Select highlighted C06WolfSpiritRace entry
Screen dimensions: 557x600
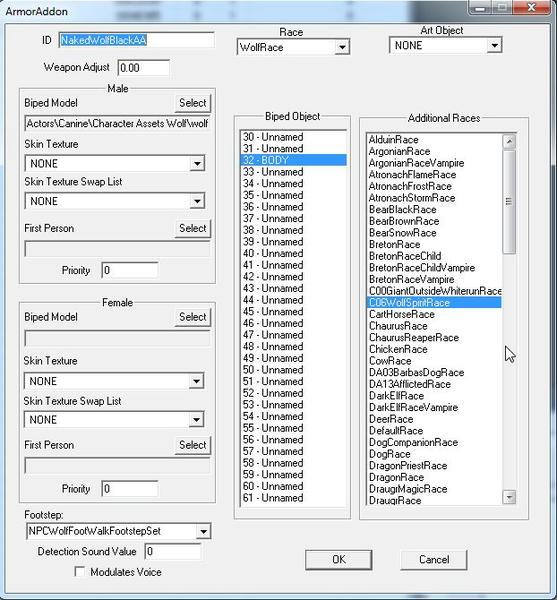[434, 303]
